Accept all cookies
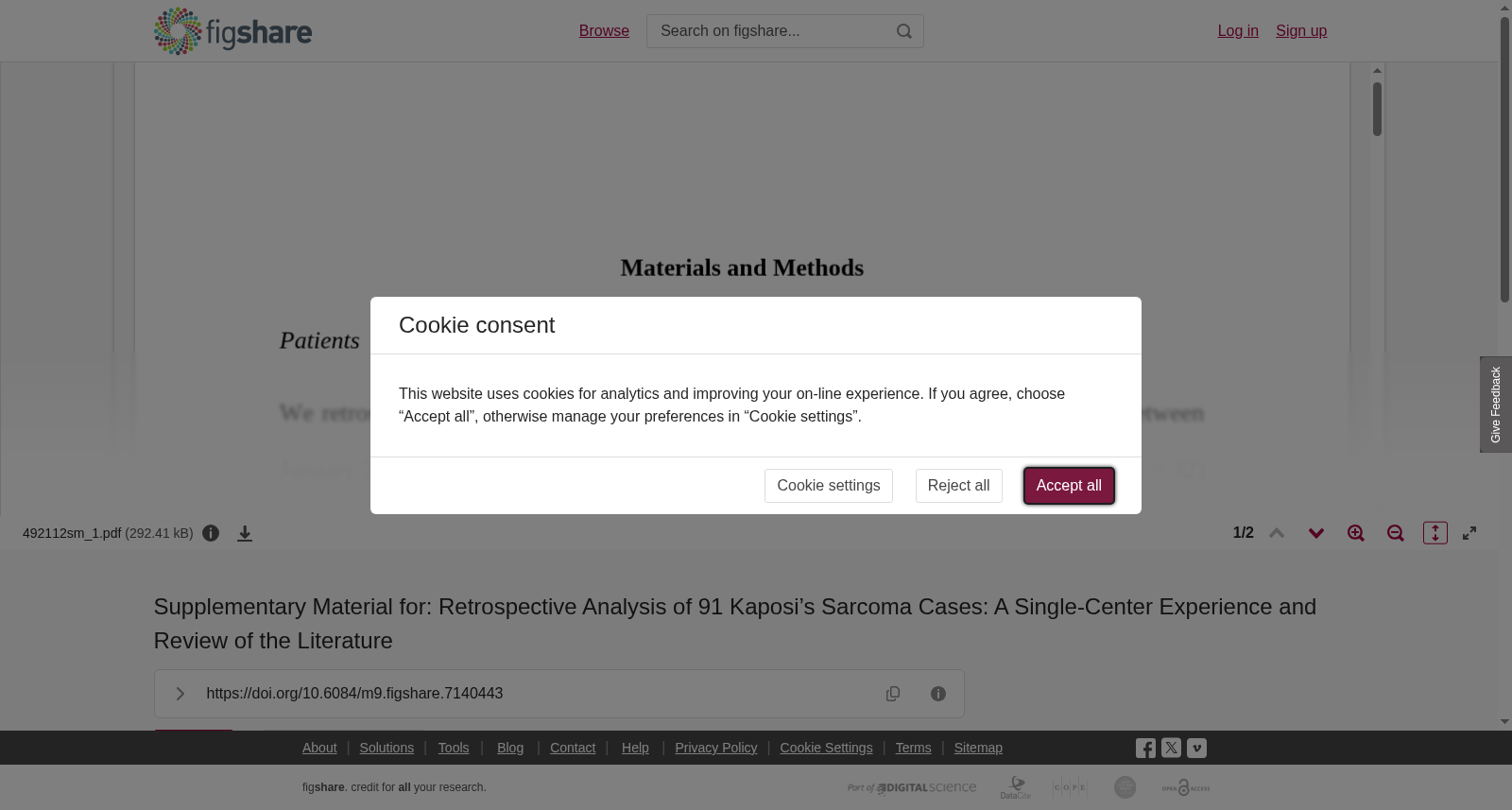Viewport: 1512px width, 810px height. pos(1069,486)
